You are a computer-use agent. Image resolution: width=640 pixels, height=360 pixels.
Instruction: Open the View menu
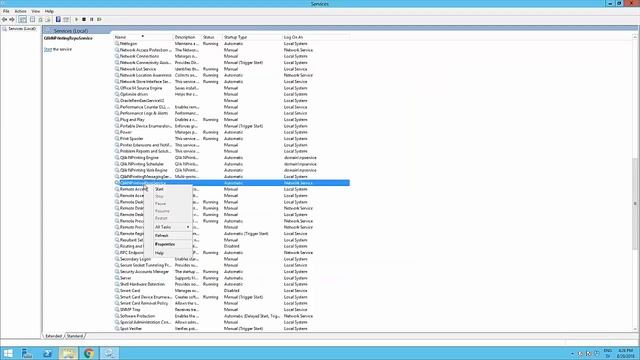[36, 11]
